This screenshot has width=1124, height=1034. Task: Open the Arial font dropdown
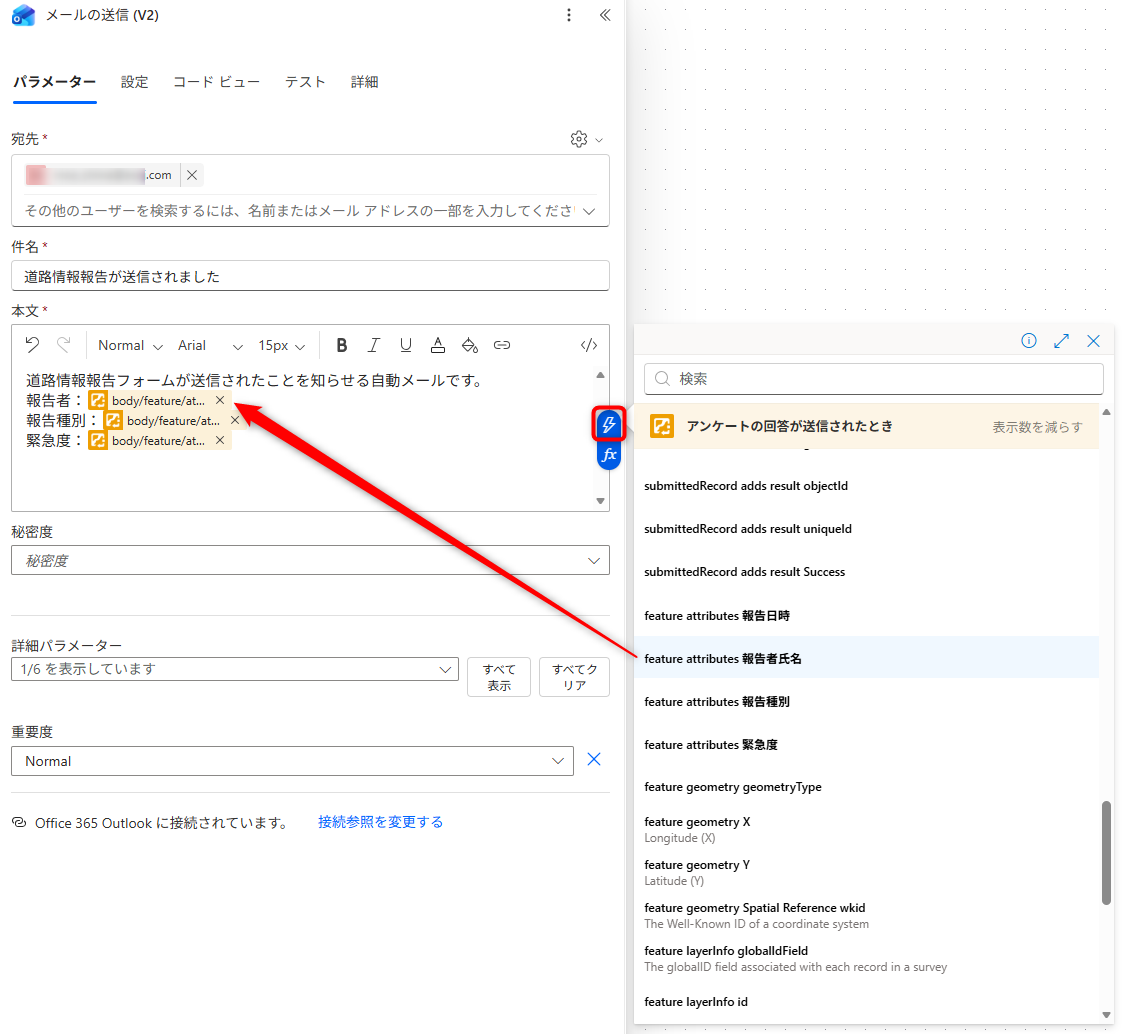coord(210,346)
